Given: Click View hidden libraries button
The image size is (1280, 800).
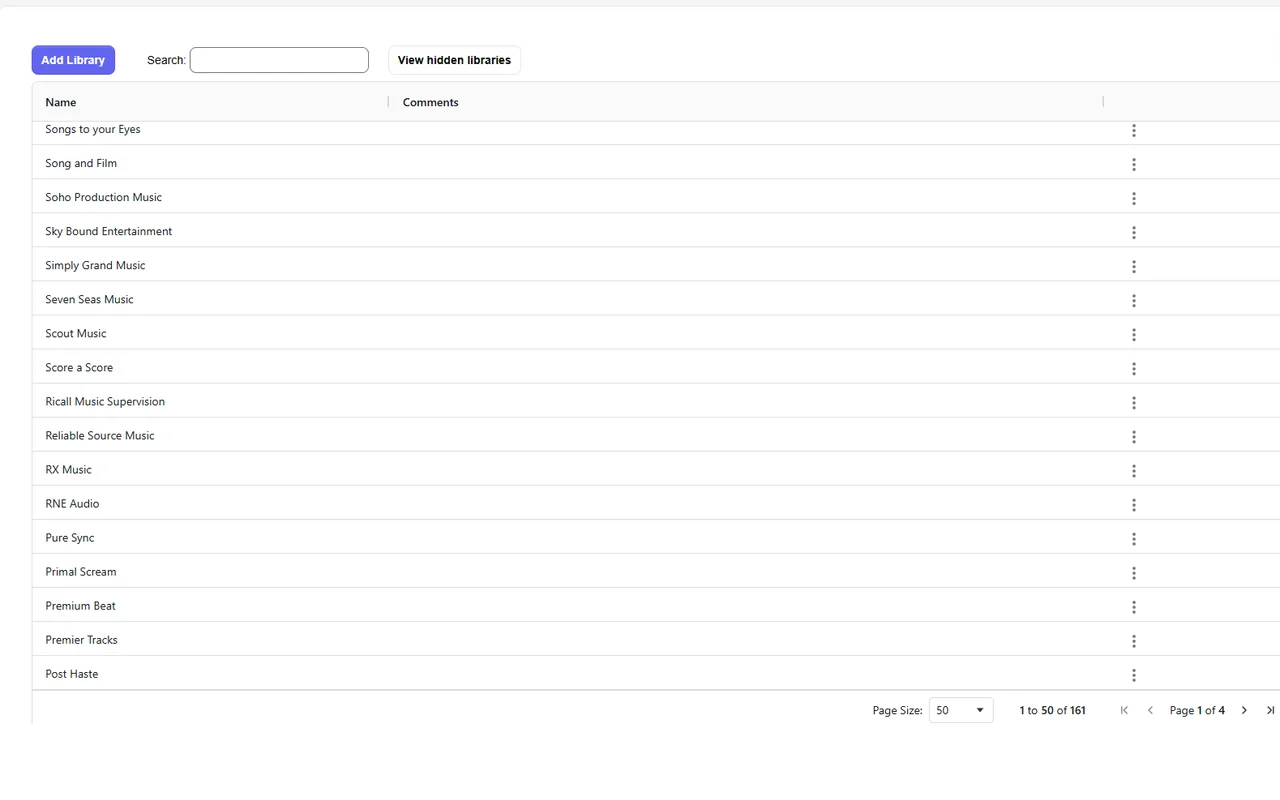Looking at the screenshot, I should pos(454,60).
